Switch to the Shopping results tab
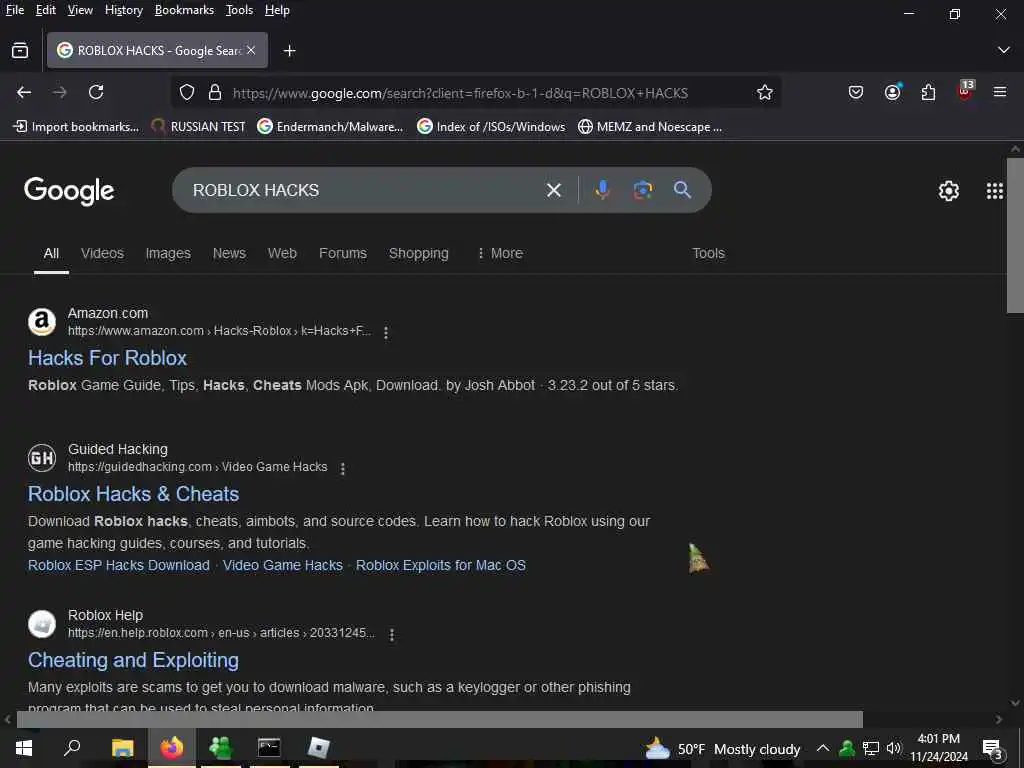This screenshot has height=768, width=1024. pyautogui.click(x=419, y=253)
